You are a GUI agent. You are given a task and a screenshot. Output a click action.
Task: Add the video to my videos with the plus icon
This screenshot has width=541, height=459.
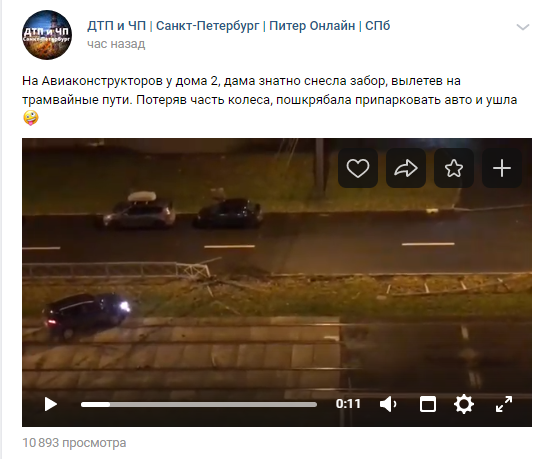(502, 168)
